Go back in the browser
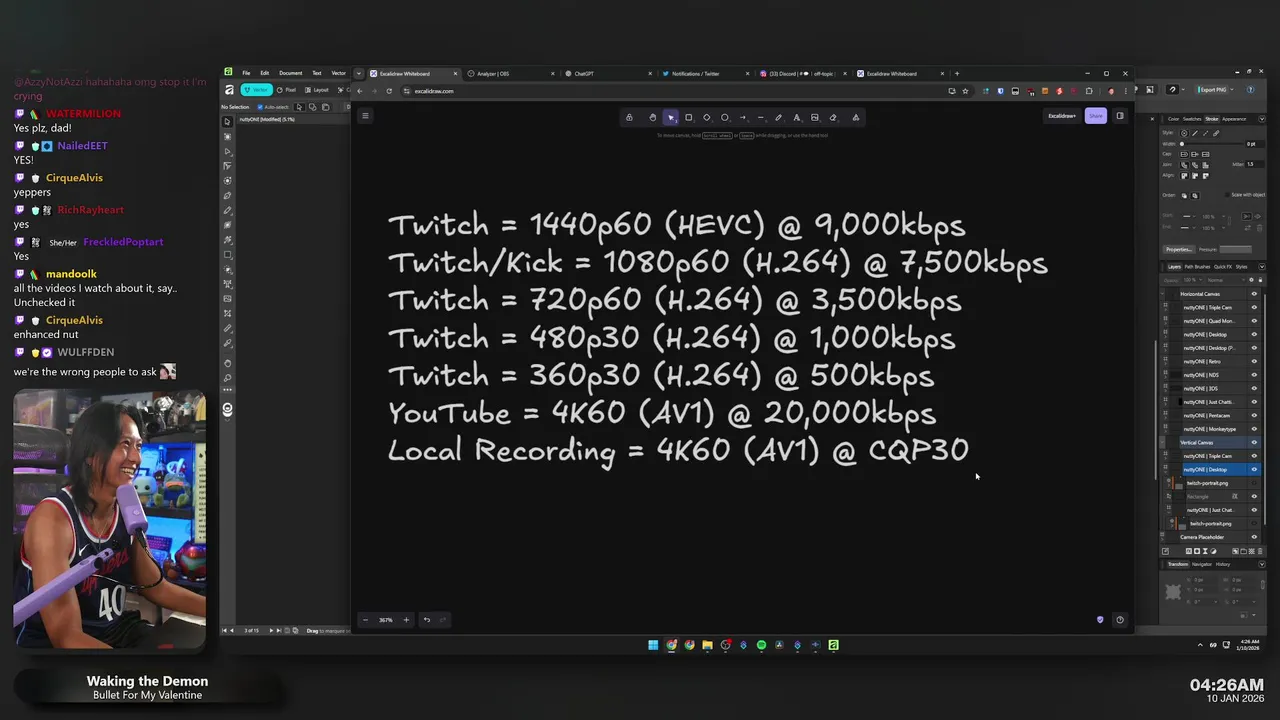 pos(361,91)
